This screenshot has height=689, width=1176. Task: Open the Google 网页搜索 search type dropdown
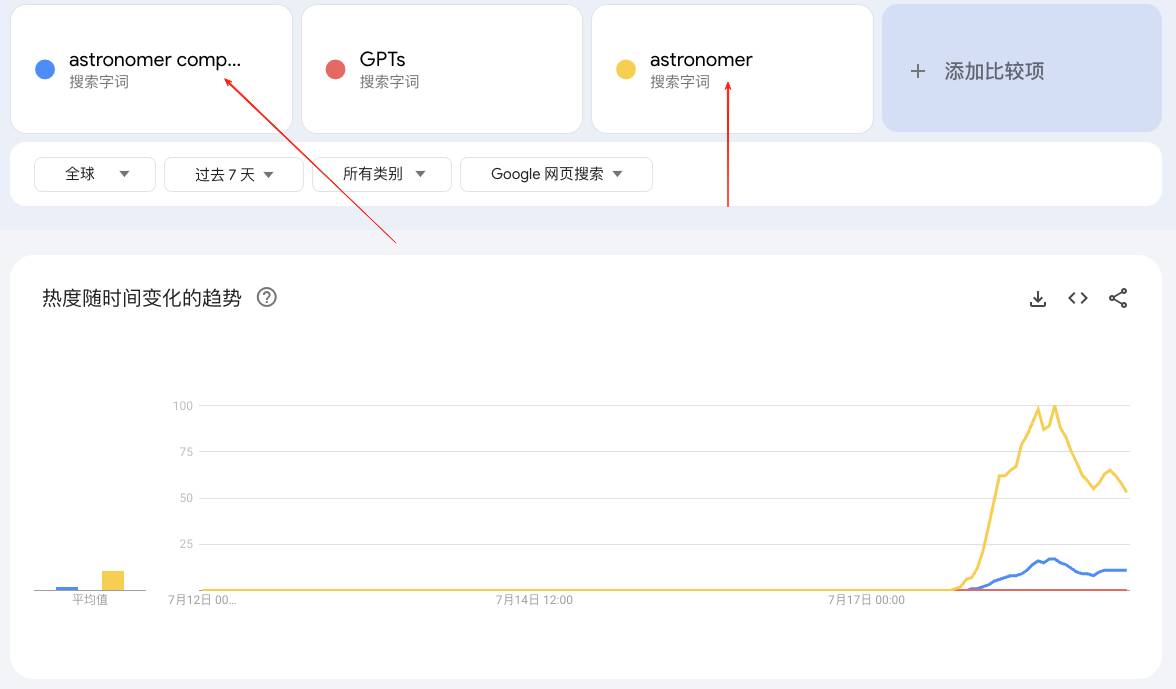click(x=556, y=174)
